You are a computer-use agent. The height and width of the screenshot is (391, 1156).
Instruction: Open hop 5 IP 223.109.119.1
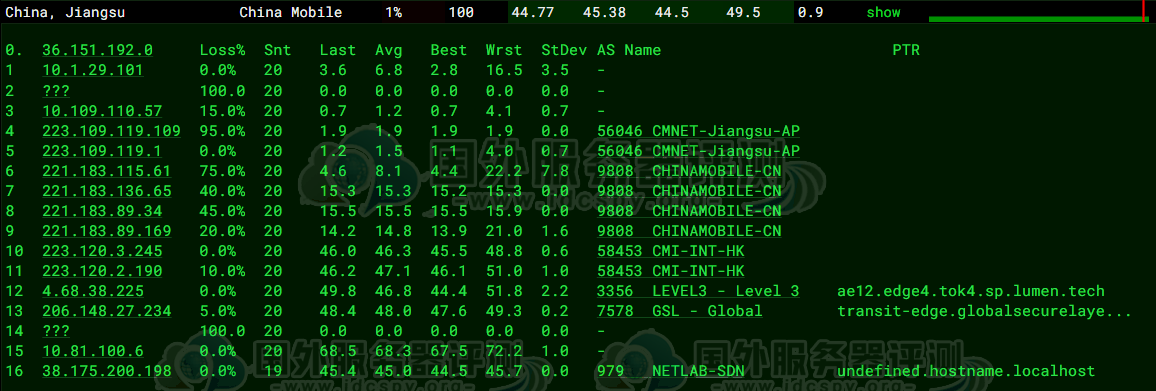102,150
